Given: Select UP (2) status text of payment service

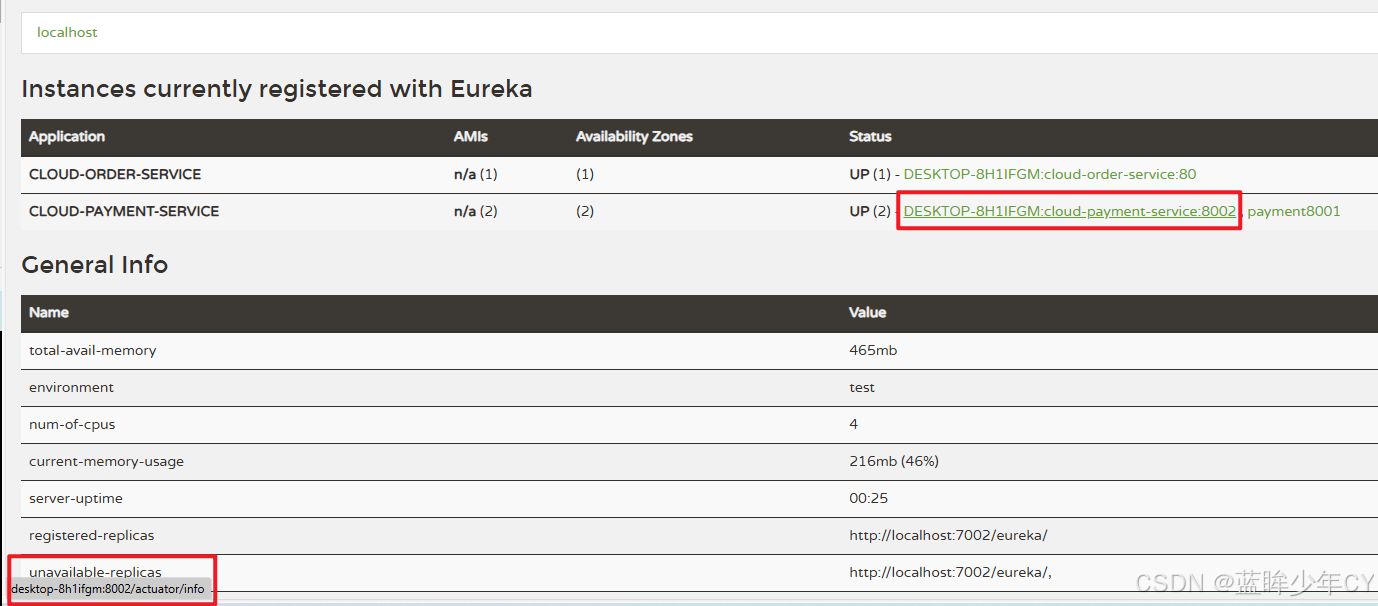Looking at the screenshot, I should coord(870,211).
